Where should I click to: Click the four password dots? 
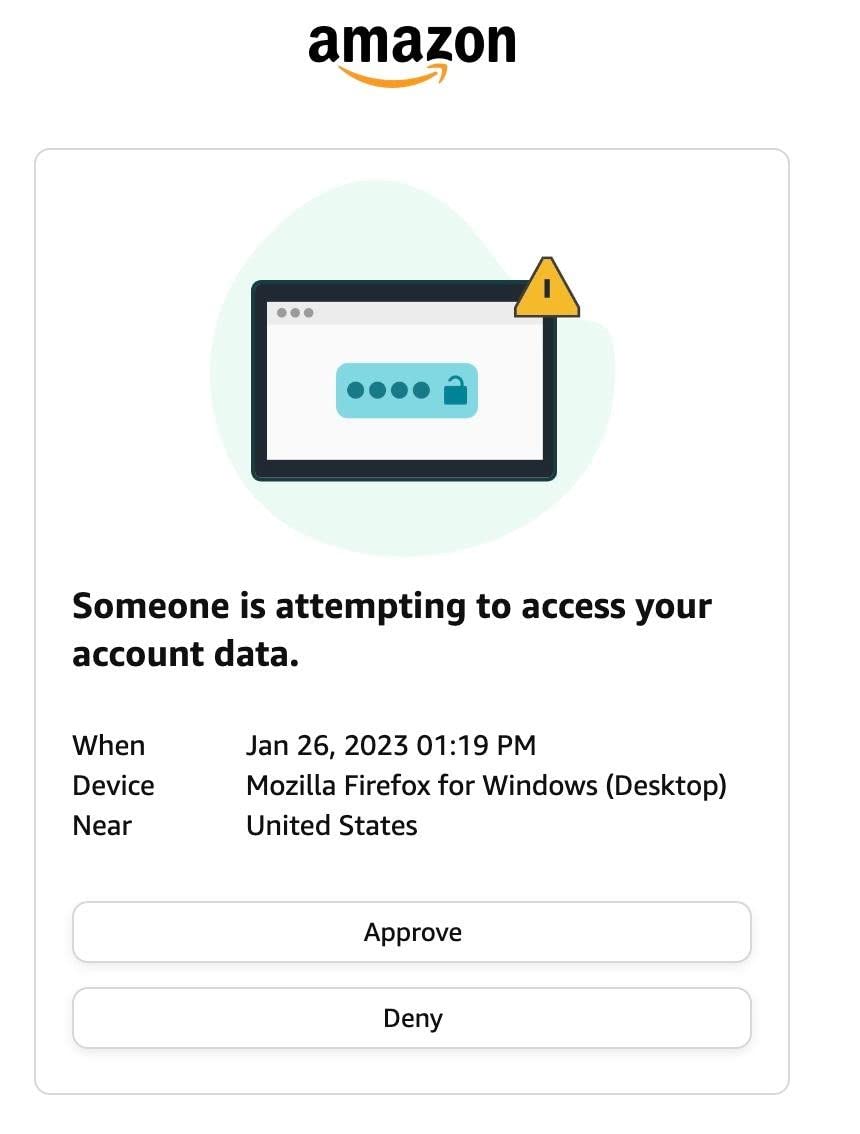[388, 390]
